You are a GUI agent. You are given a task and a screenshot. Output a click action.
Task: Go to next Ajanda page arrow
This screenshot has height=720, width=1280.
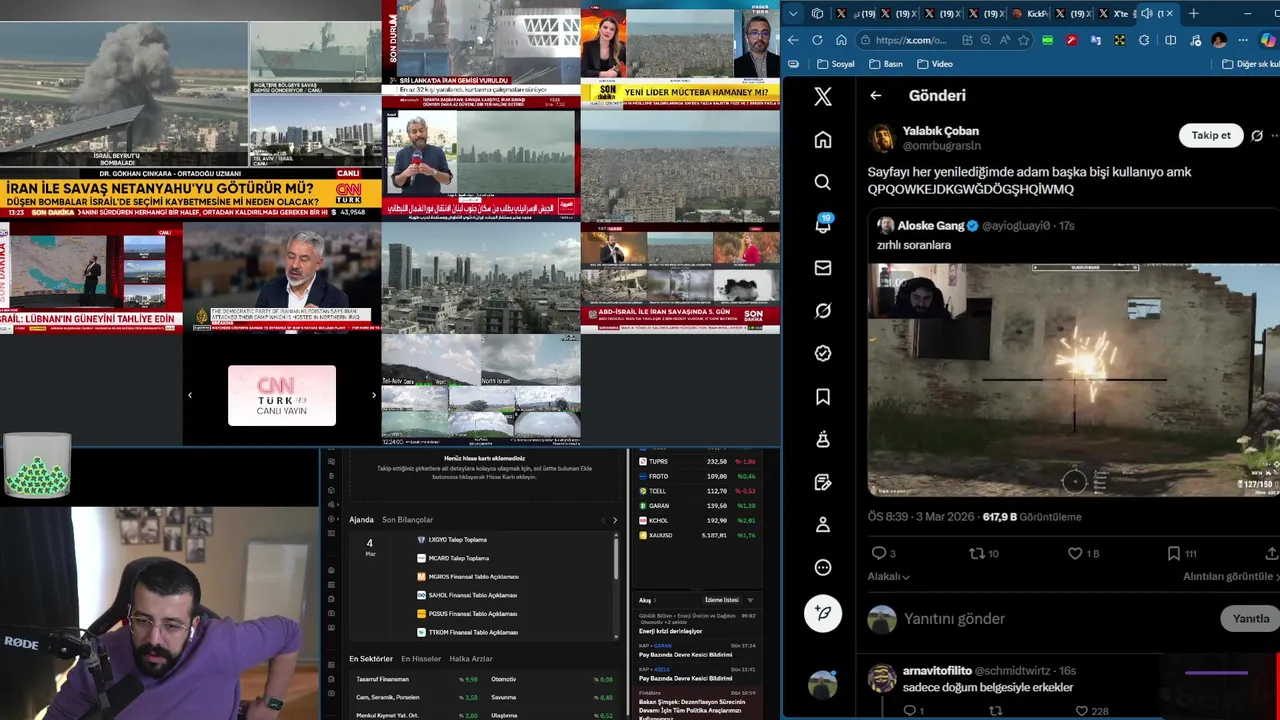pos(615,520)
